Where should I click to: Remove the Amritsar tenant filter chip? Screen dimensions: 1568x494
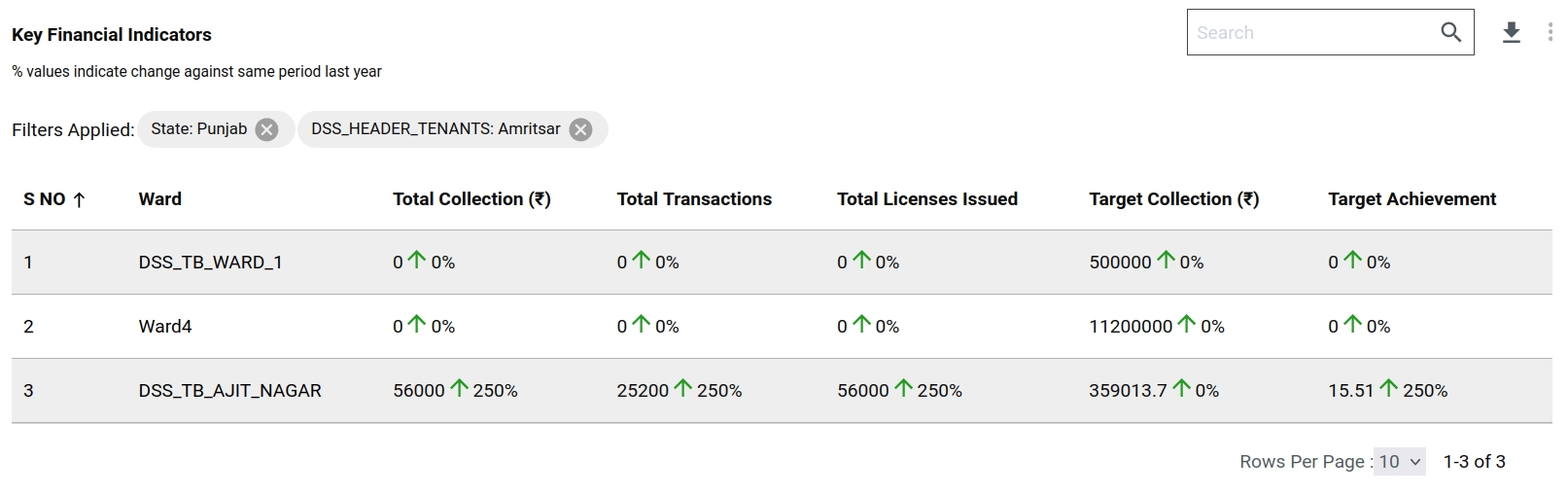580,129
